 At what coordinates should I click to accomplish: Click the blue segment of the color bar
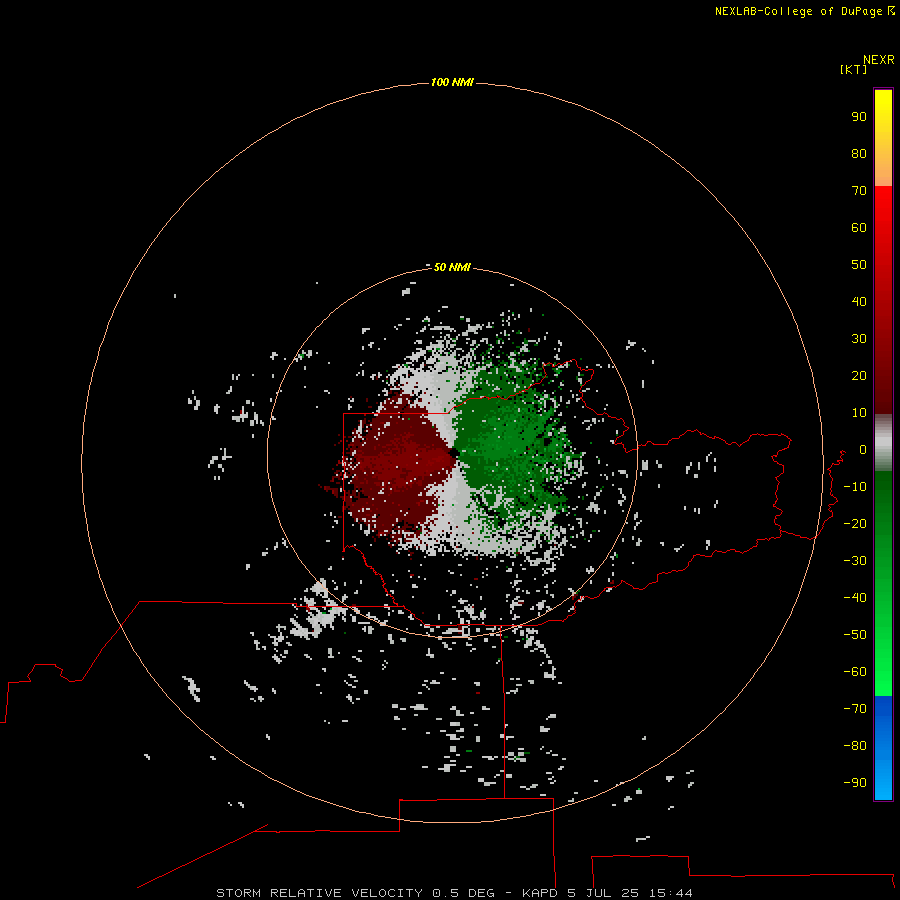tap(883, 747)
